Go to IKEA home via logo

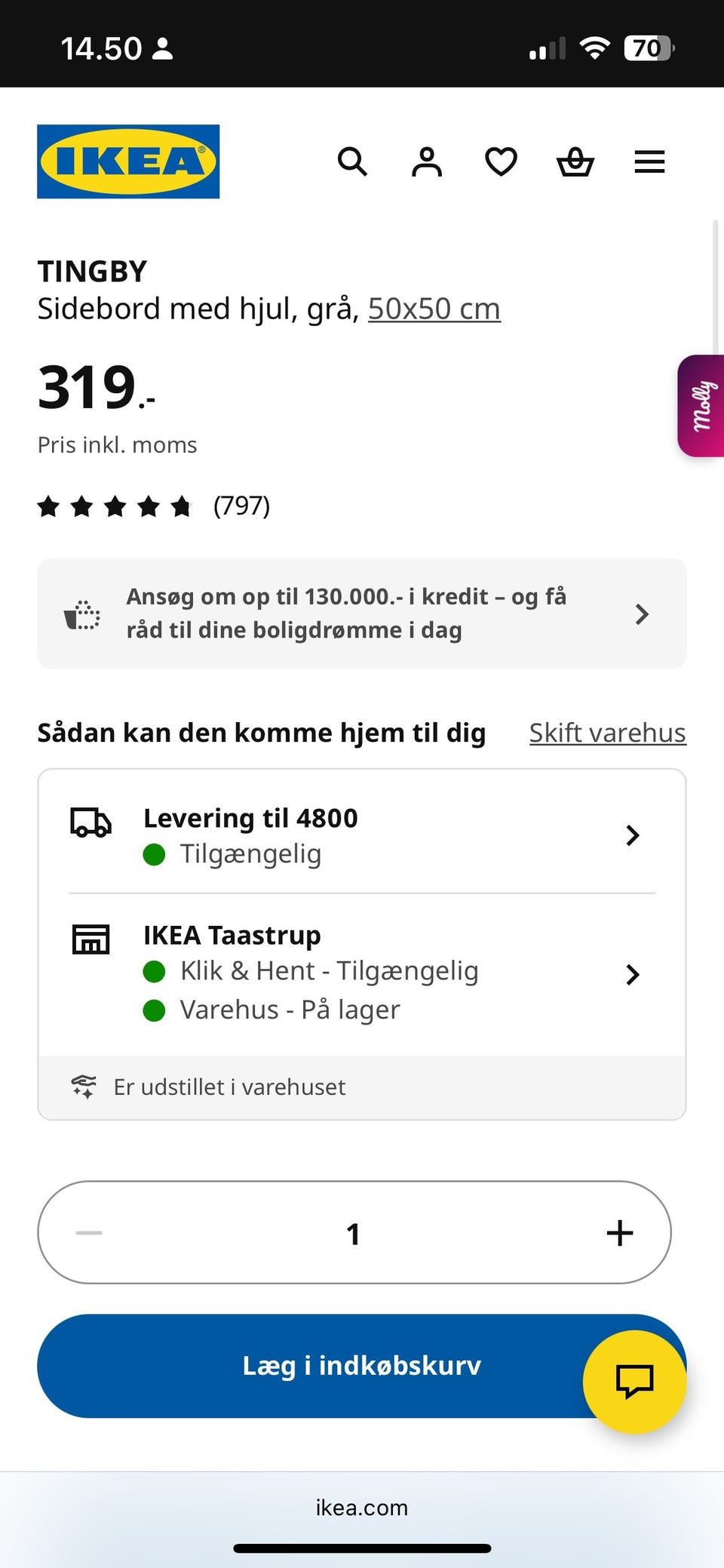coord(128,161)
